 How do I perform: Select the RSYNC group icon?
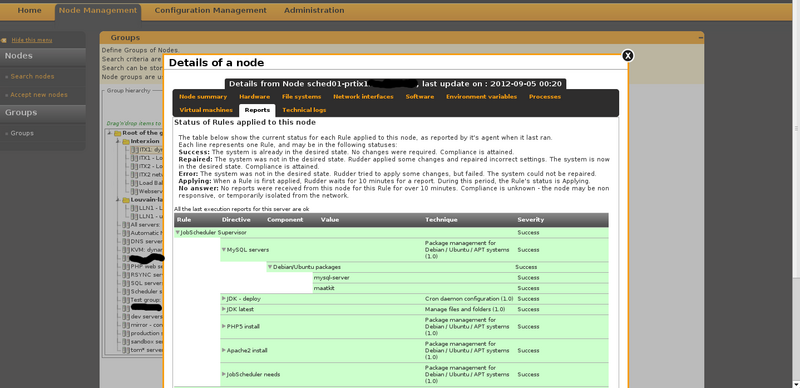pyautogui.click(x=126, y=275)
